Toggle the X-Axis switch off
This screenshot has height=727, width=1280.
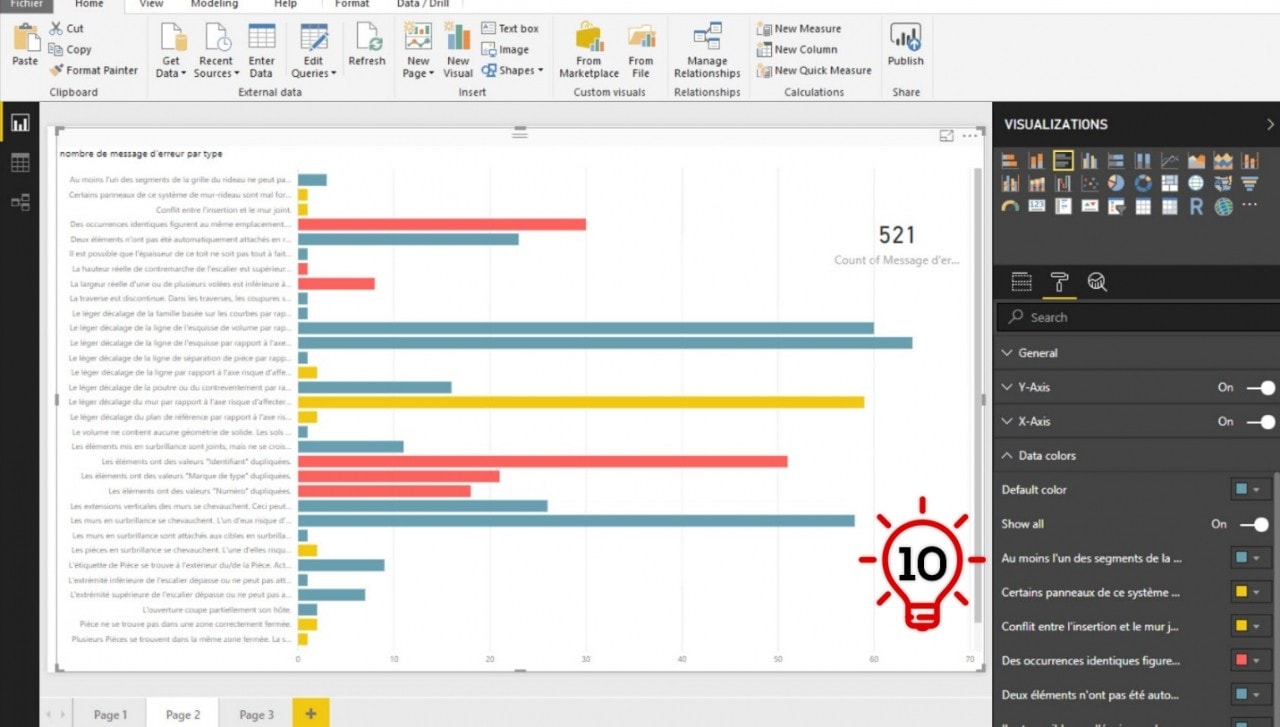(x=1261, y=422)
